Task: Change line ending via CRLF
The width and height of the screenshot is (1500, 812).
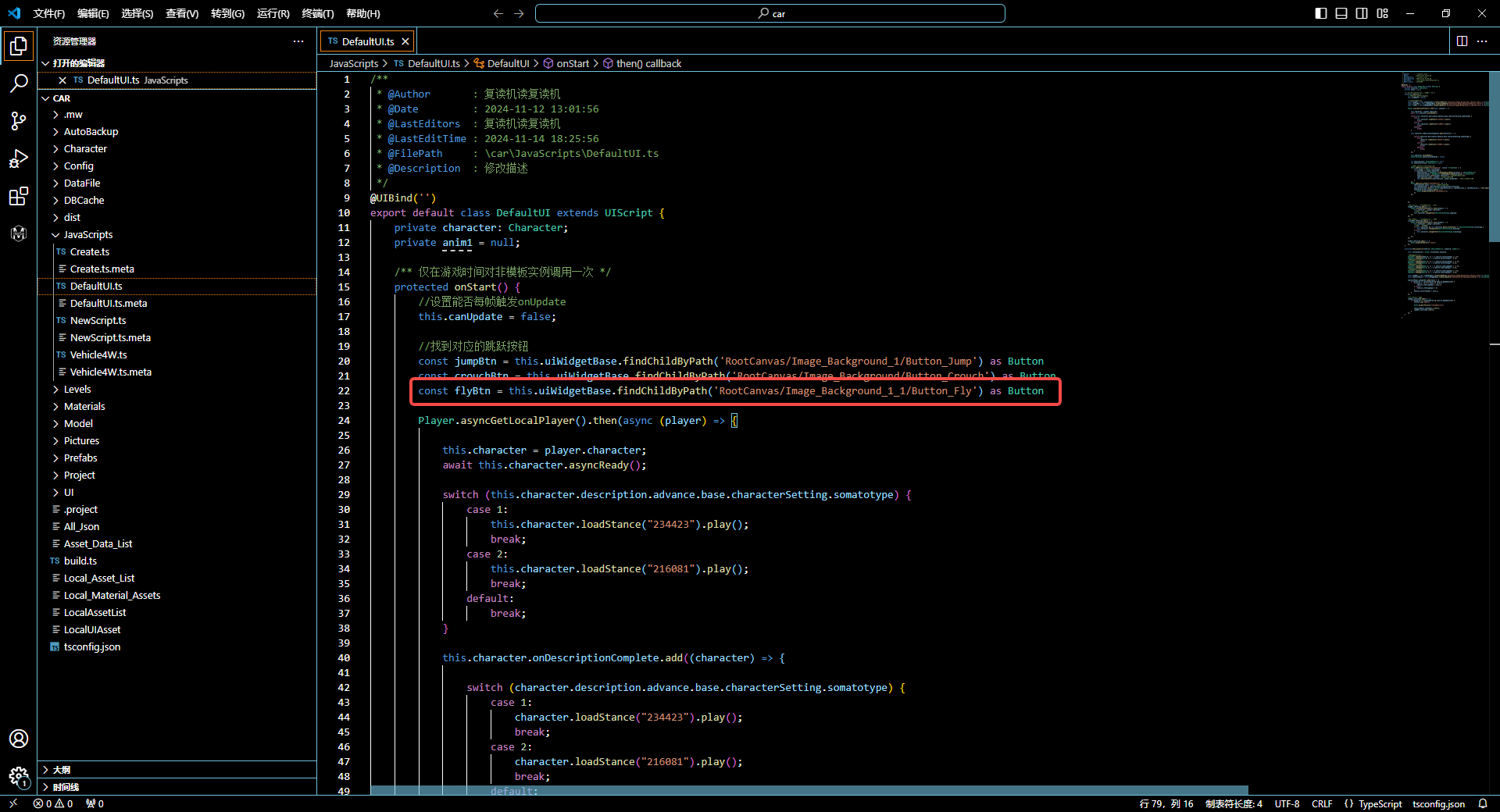Action: click(x=1322, y=803)
